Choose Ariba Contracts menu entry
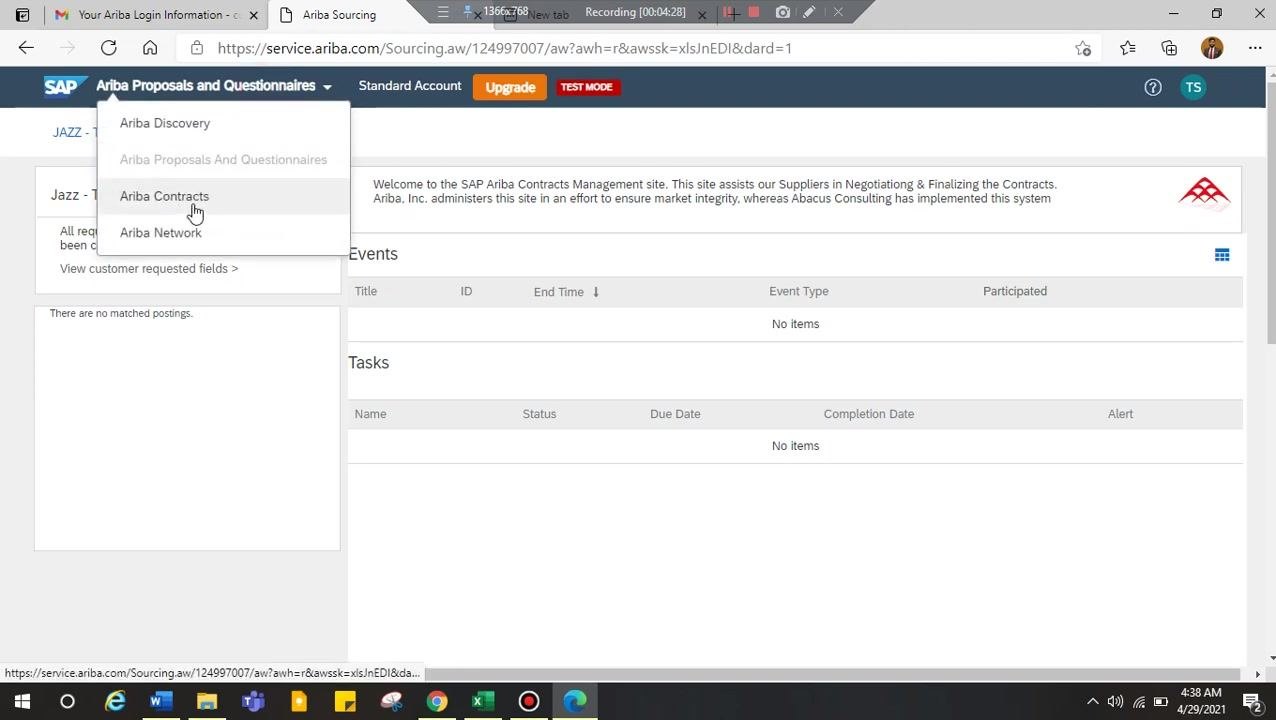1276x720 pixels. pyautogui.click(x=164, y=196)
